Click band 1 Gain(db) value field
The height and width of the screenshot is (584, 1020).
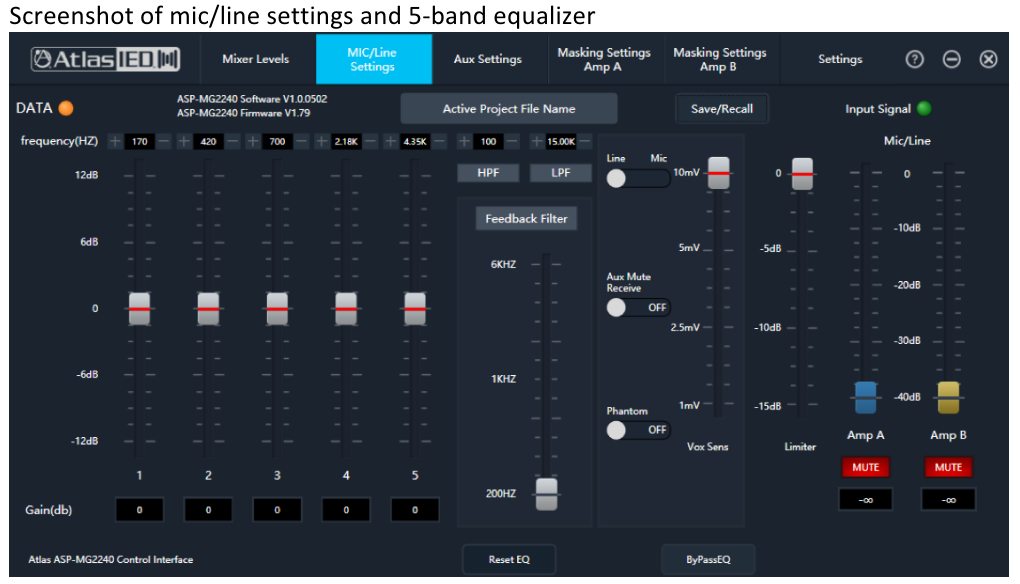click(x=139, y=510)
